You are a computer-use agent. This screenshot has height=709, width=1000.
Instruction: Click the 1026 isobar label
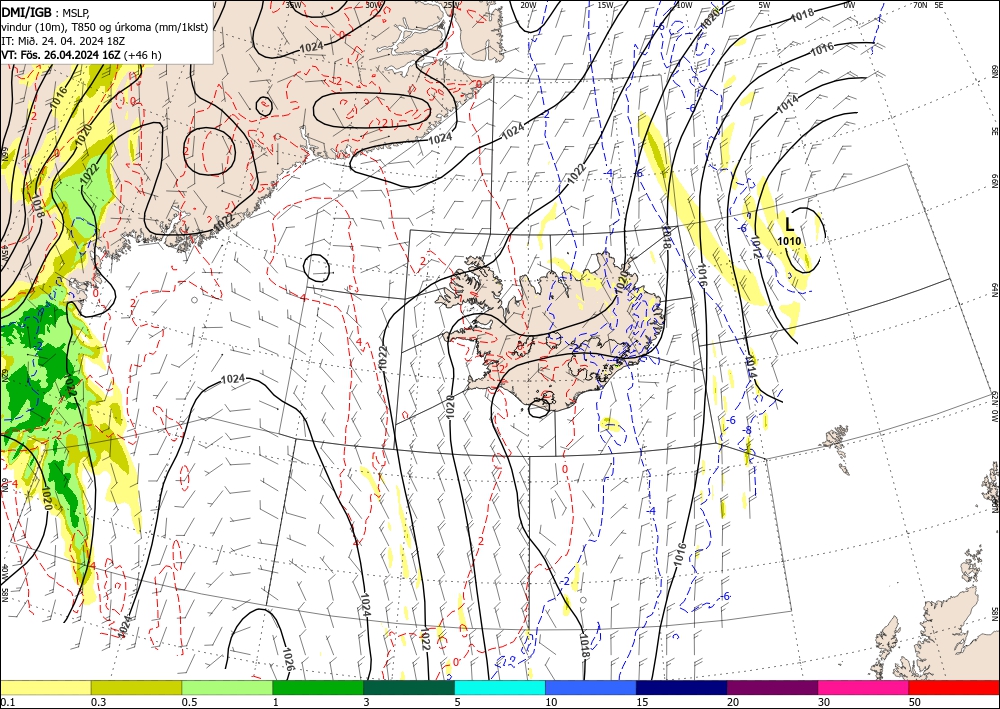288,661
